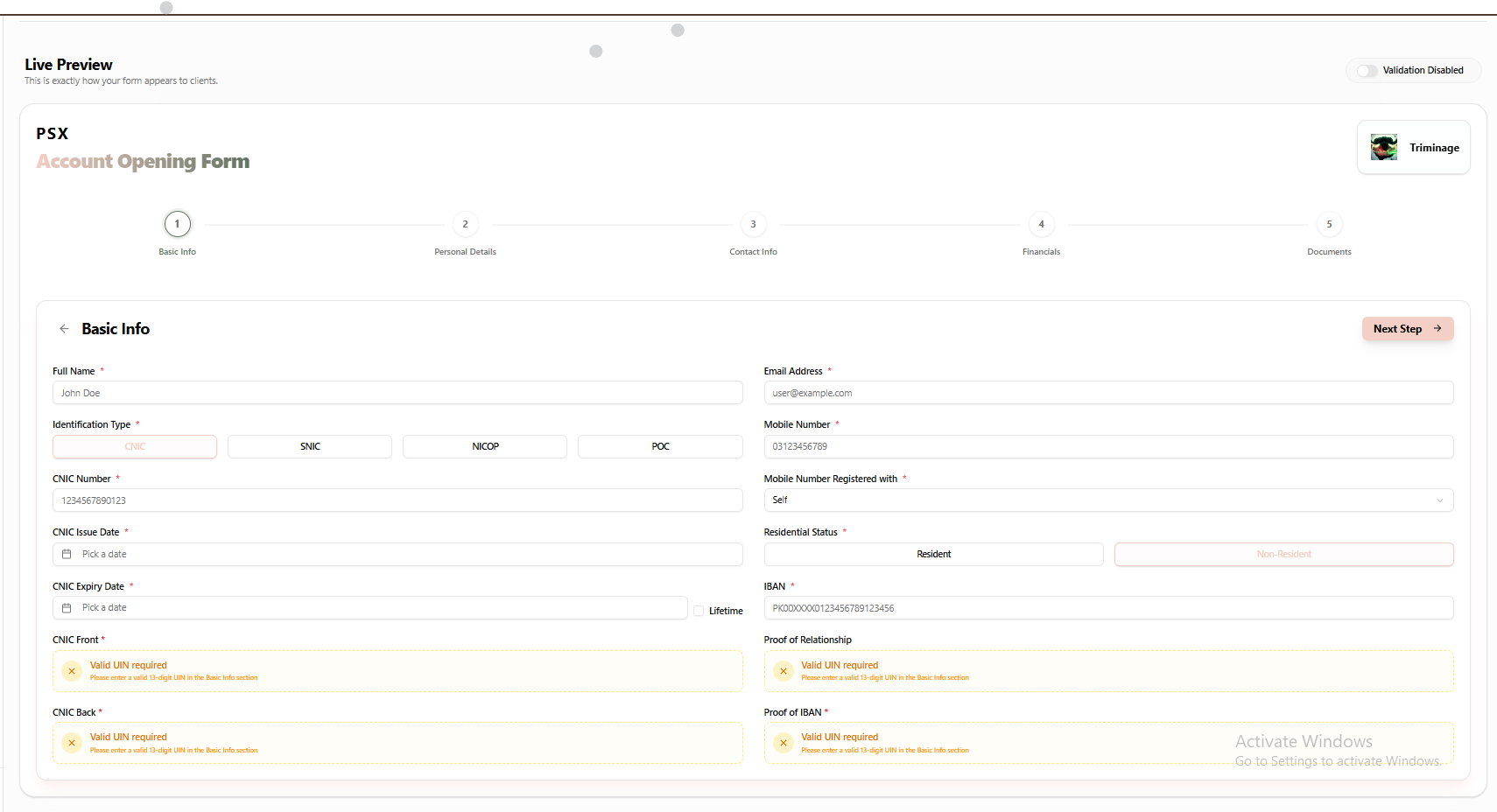Click the error icon on CNIC Front field

coord(72,670)
